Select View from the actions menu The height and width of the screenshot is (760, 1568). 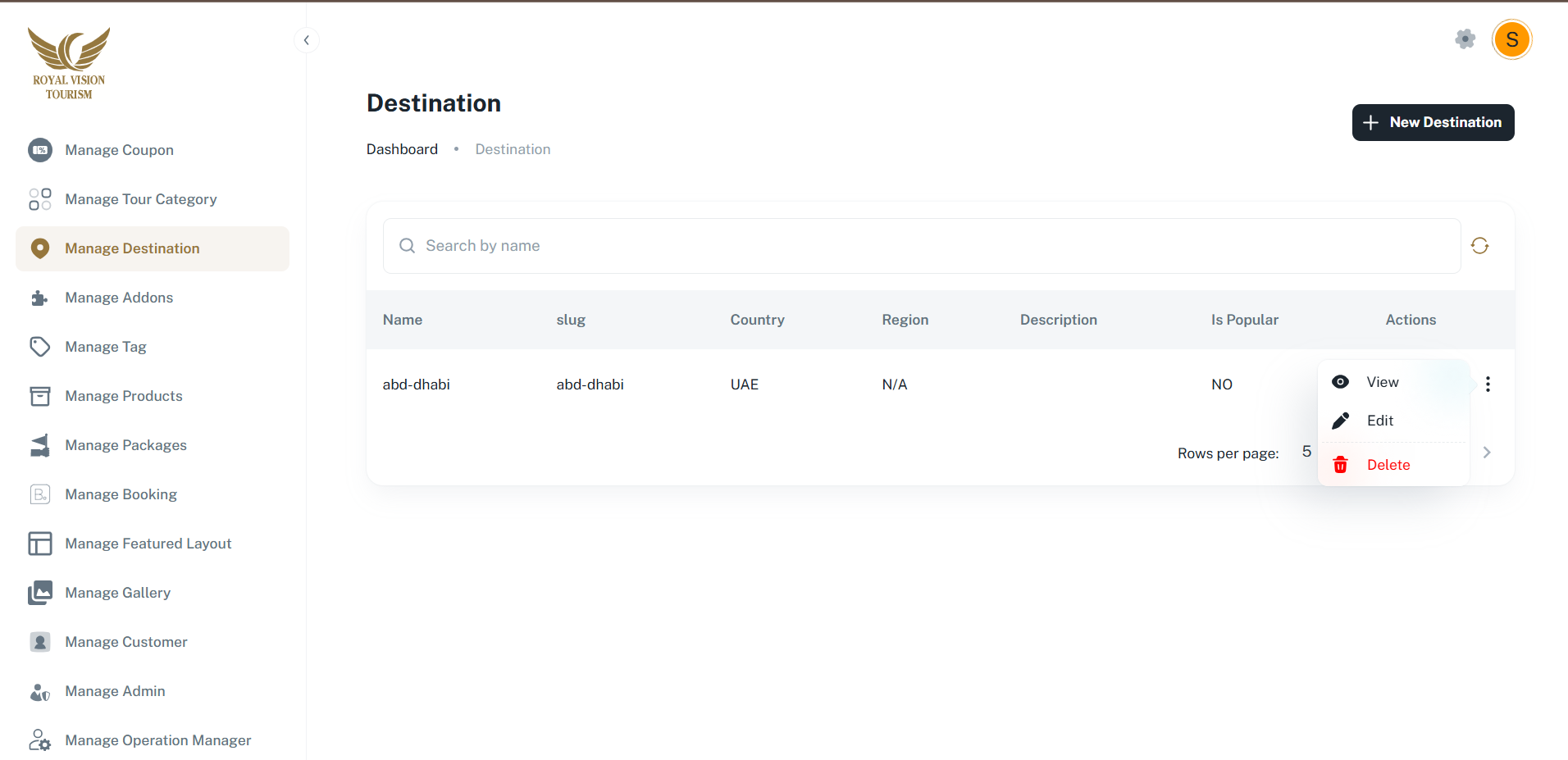pyautogui.click(x=1382, y=382)
